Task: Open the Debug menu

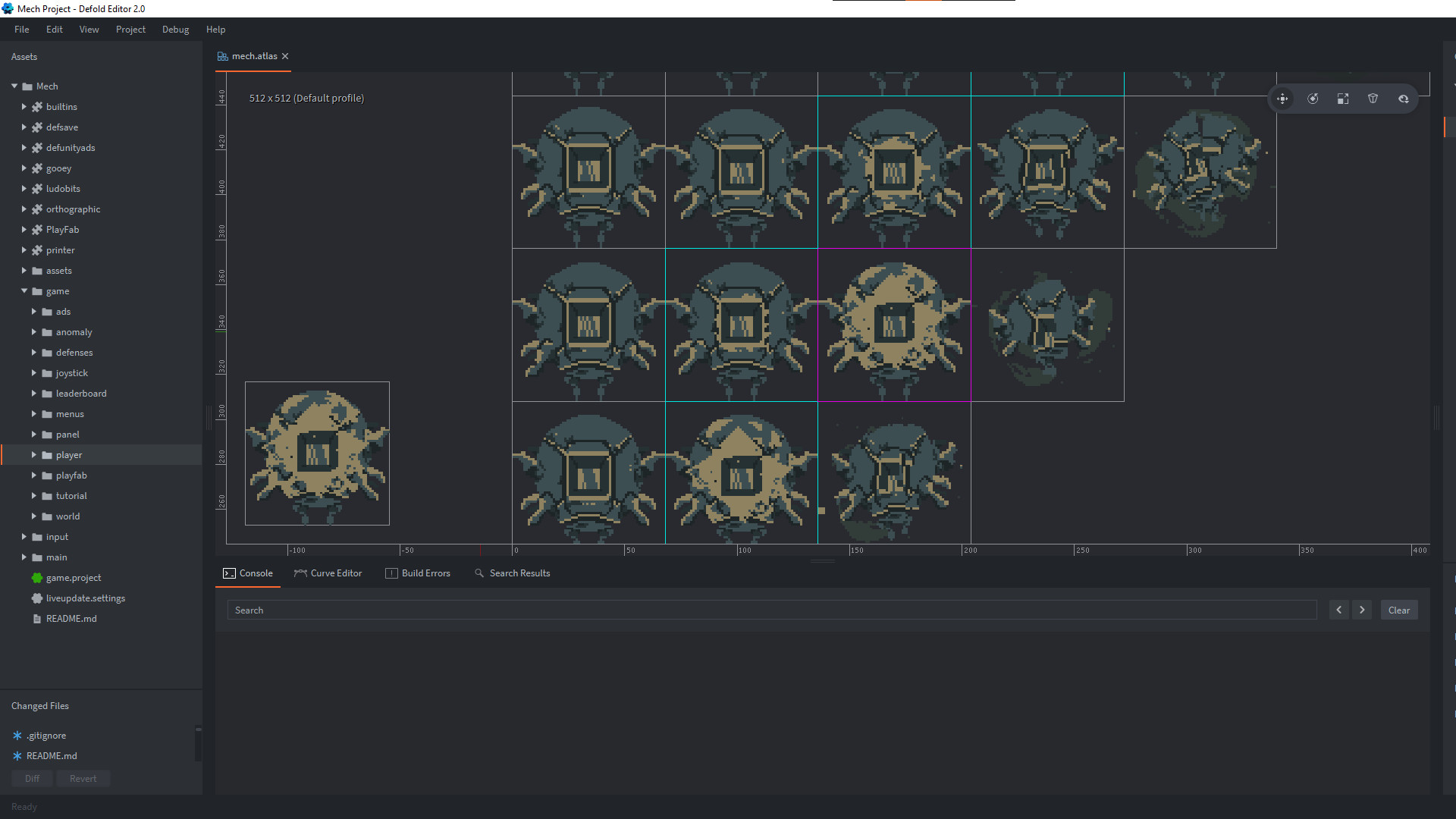Action: pyautogui.click(x=175, y=30)
